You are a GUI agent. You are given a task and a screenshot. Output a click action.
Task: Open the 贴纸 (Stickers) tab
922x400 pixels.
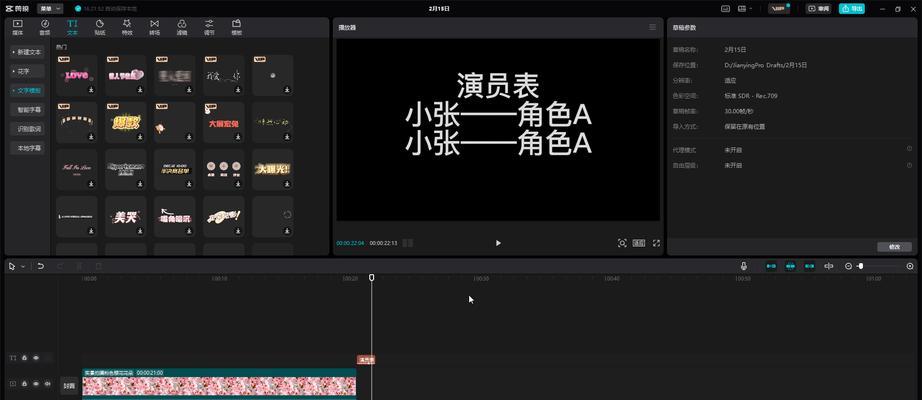pyautogui.click(x=100, y=27)
